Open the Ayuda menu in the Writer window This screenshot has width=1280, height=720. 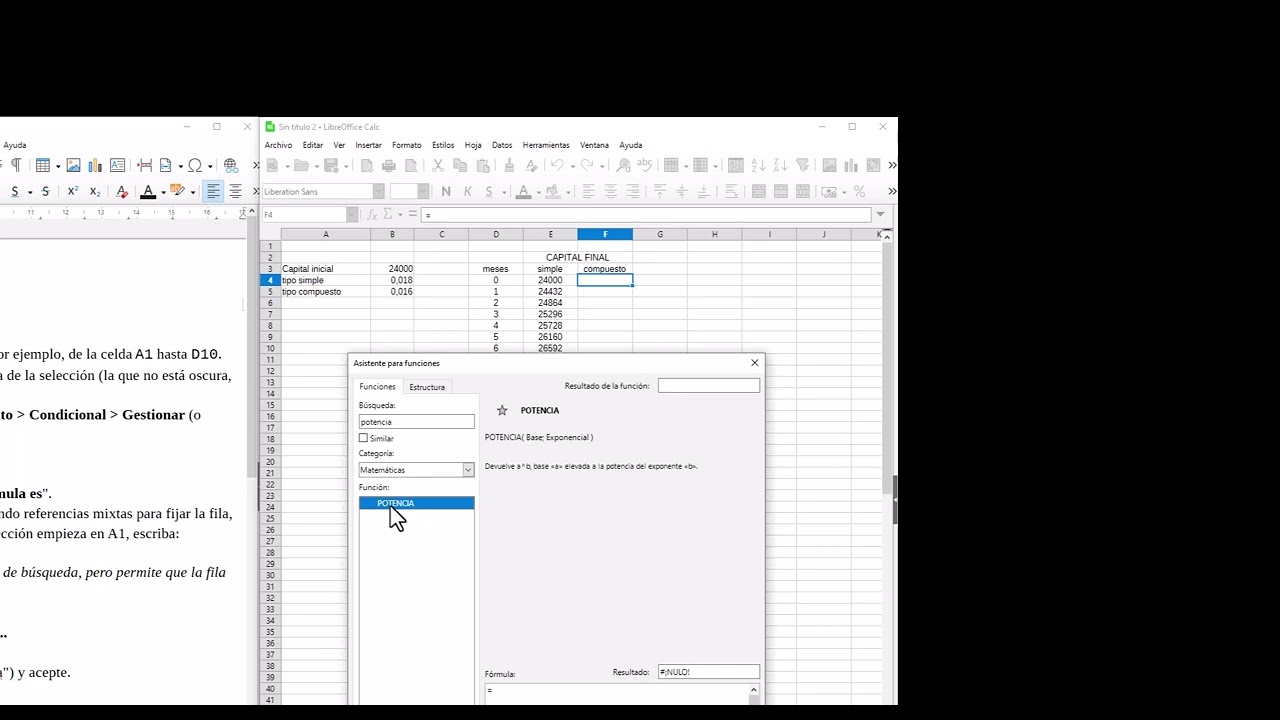click(14, 145)
